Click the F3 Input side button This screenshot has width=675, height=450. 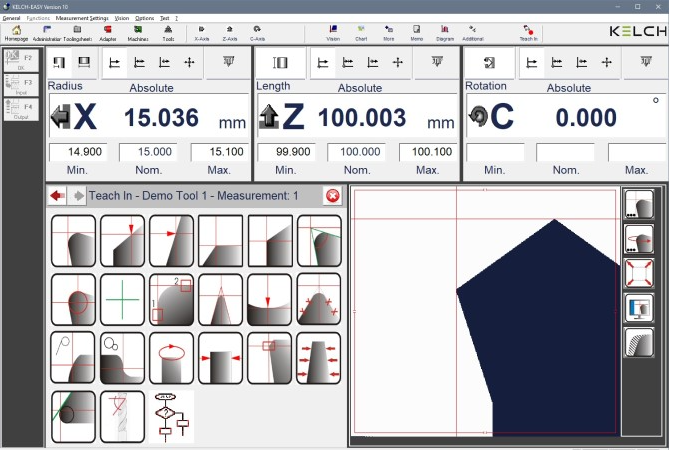[x=21, y=85]
